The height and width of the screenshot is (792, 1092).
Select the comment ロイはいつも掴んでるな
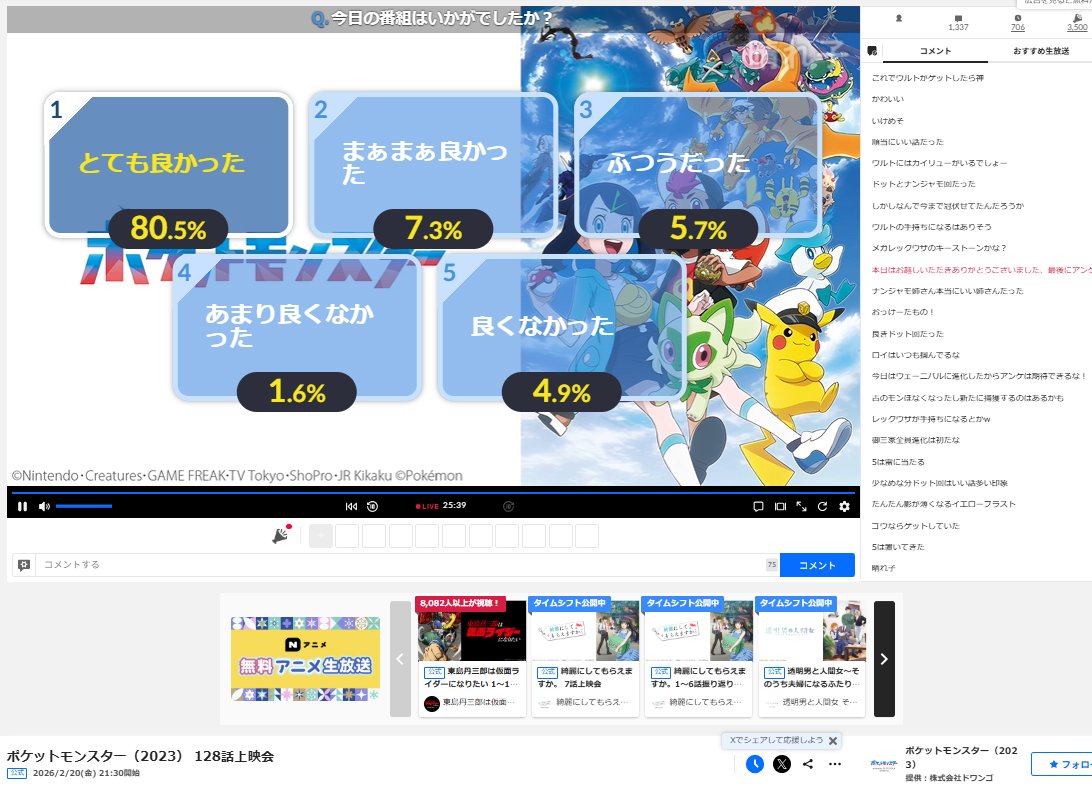pos(915,355)
